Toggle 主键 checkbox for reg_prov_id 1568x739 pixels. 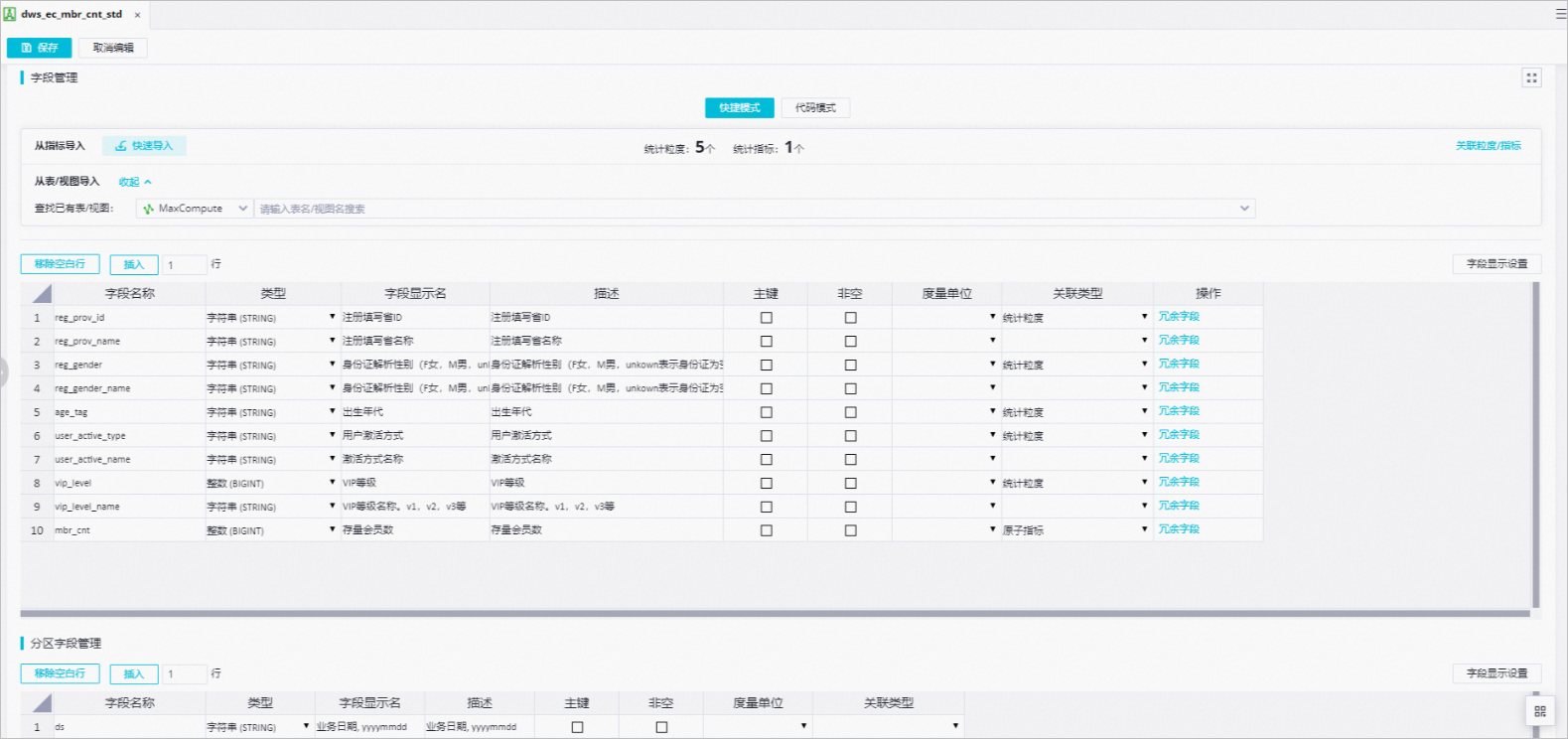coord(766,318)
